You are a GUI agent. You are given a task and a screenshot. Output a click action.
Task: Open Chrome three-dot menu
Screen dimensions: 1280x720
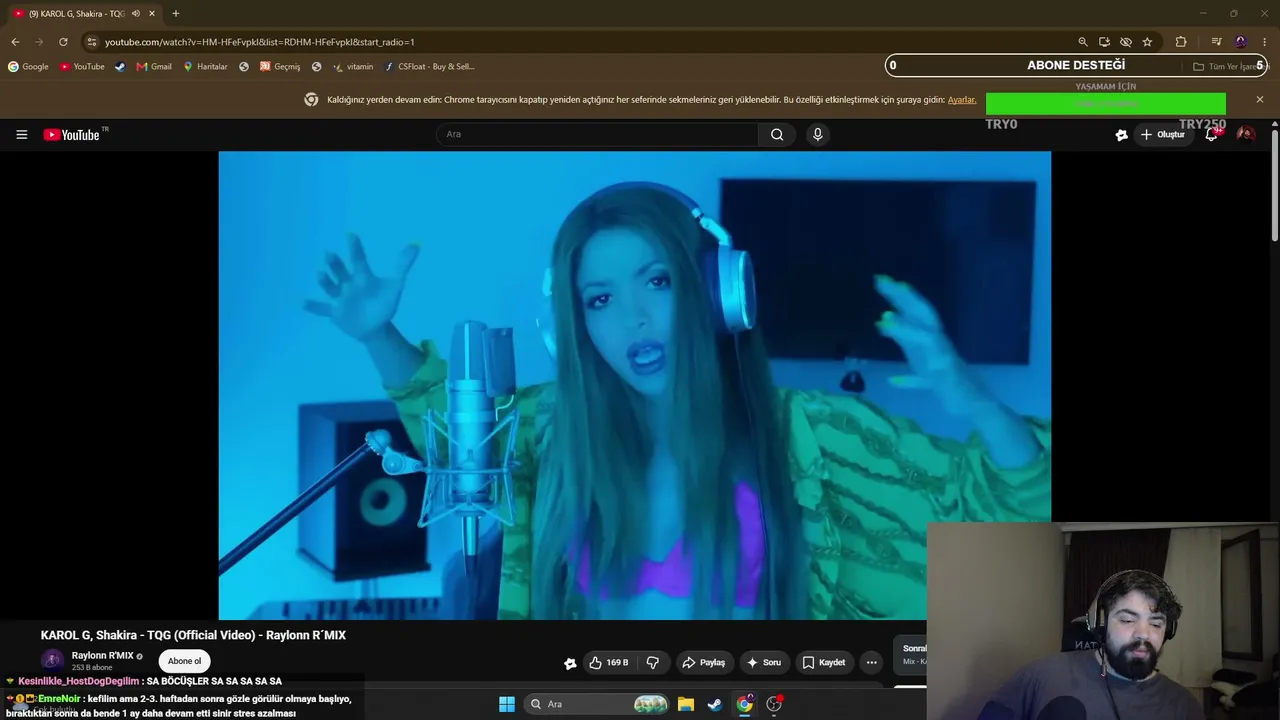point(1265,42)
